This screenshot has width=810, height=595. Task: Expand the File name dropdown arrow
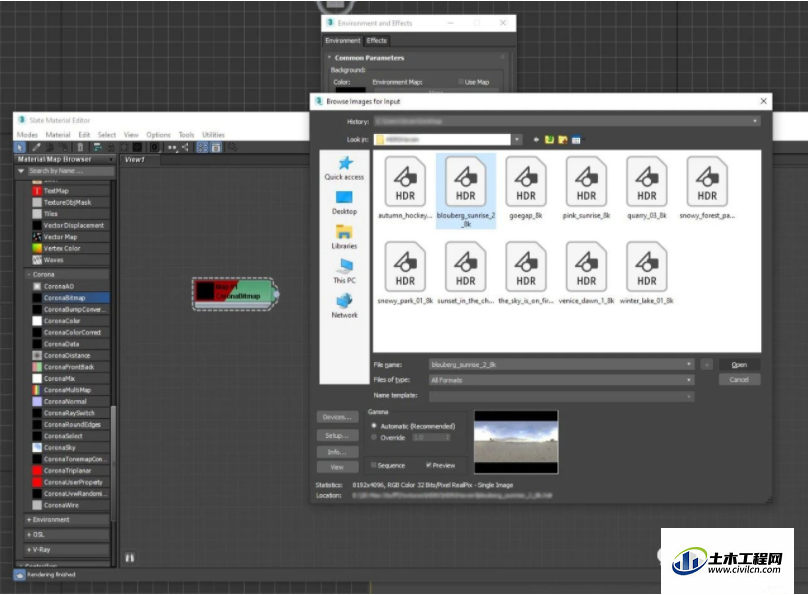(689, 365)
